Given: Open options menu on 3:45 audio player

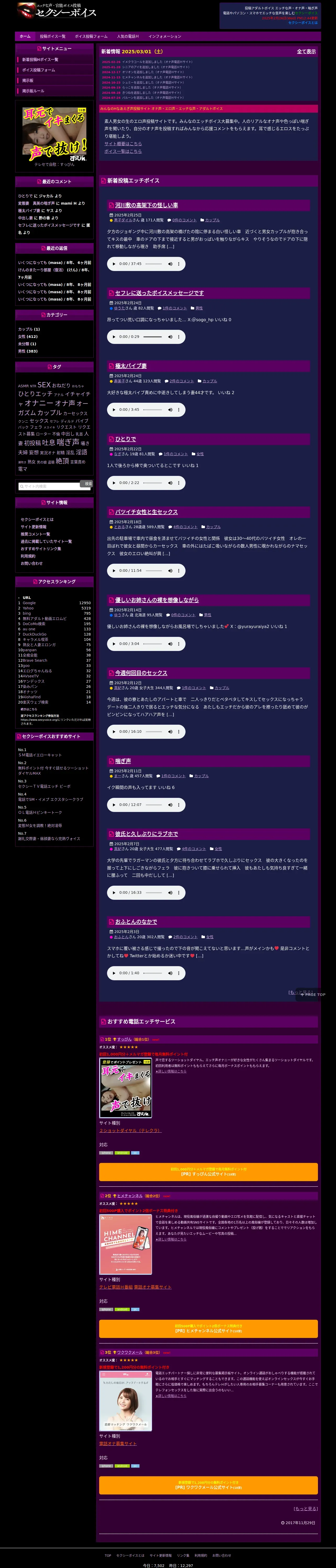Looking at the screenshot, I should tap(179, 410).
